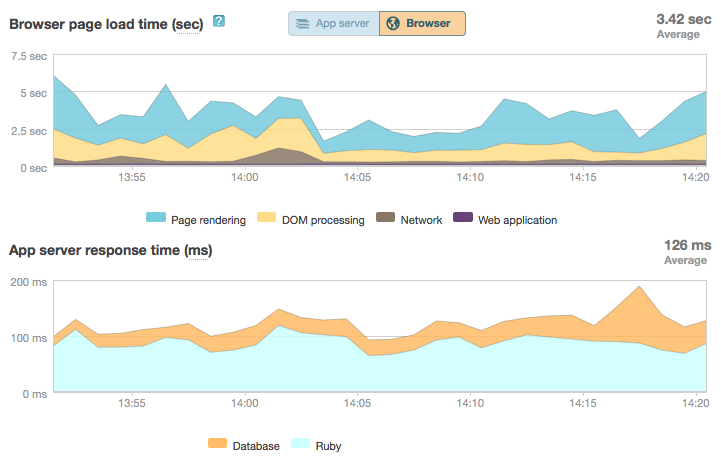Screen dimensions: 721x459
Task: Toggle the DOM processing legend swatch
Action: pos(266,218)
